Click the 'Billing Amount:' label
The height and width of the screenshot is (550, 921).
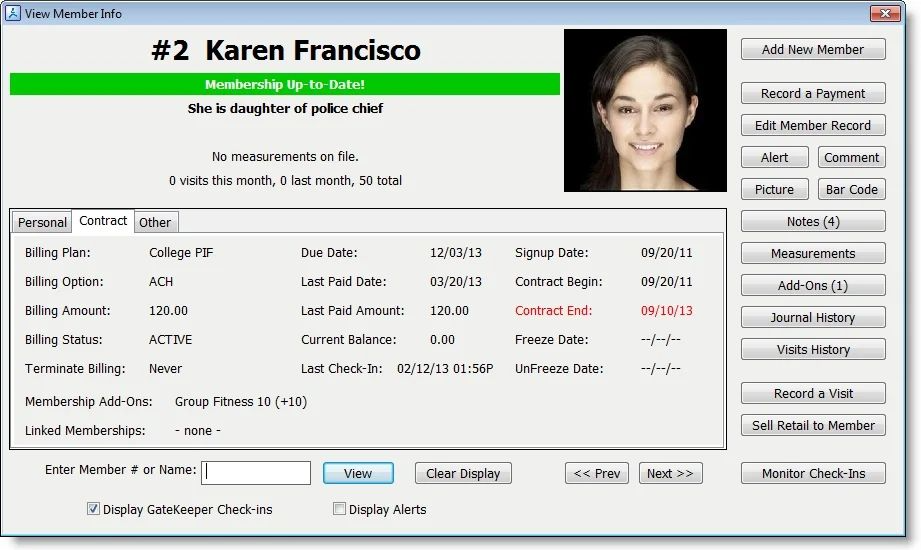click(x=68, y=310)
